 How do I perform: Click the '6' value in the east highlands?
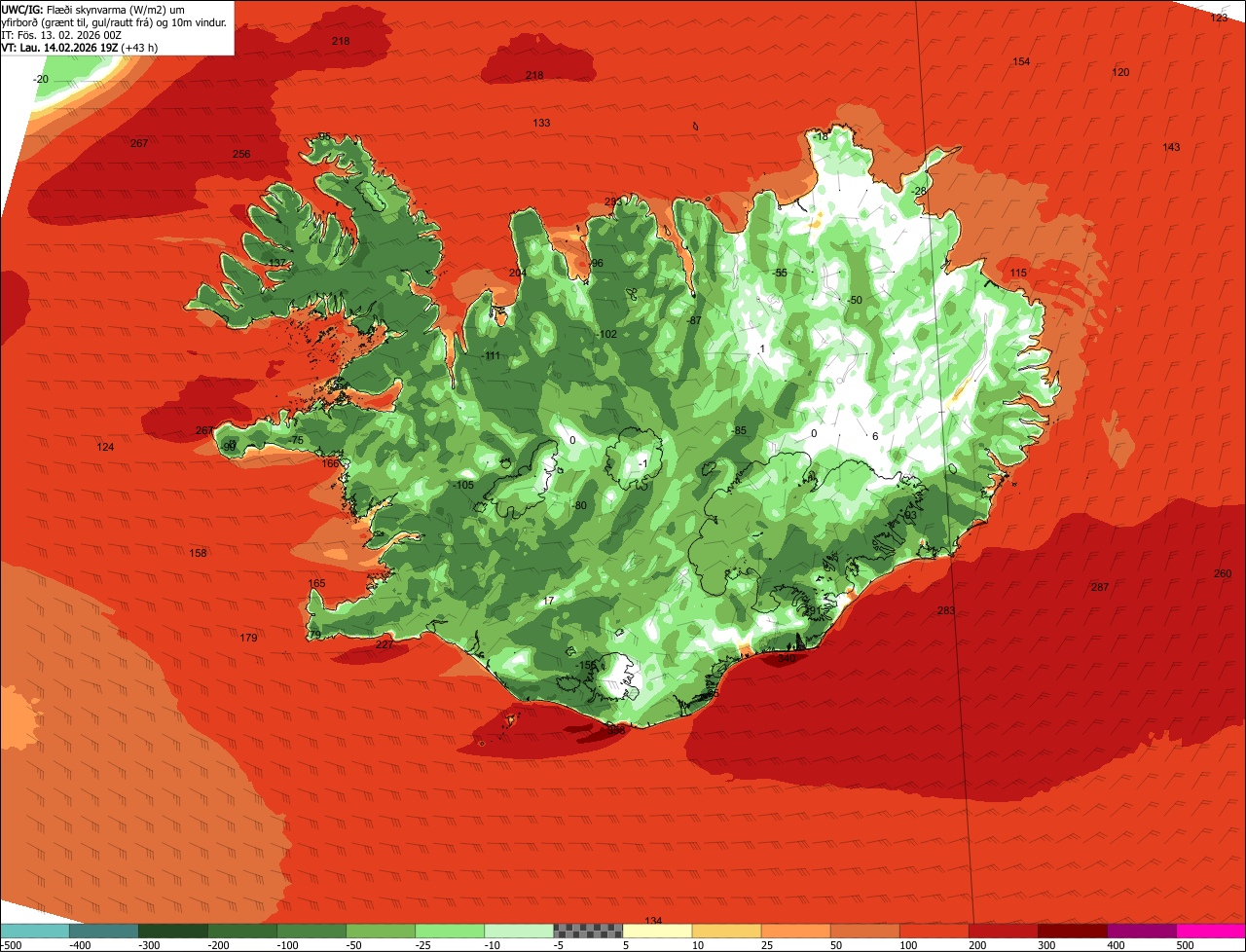[x=875, y=436]
